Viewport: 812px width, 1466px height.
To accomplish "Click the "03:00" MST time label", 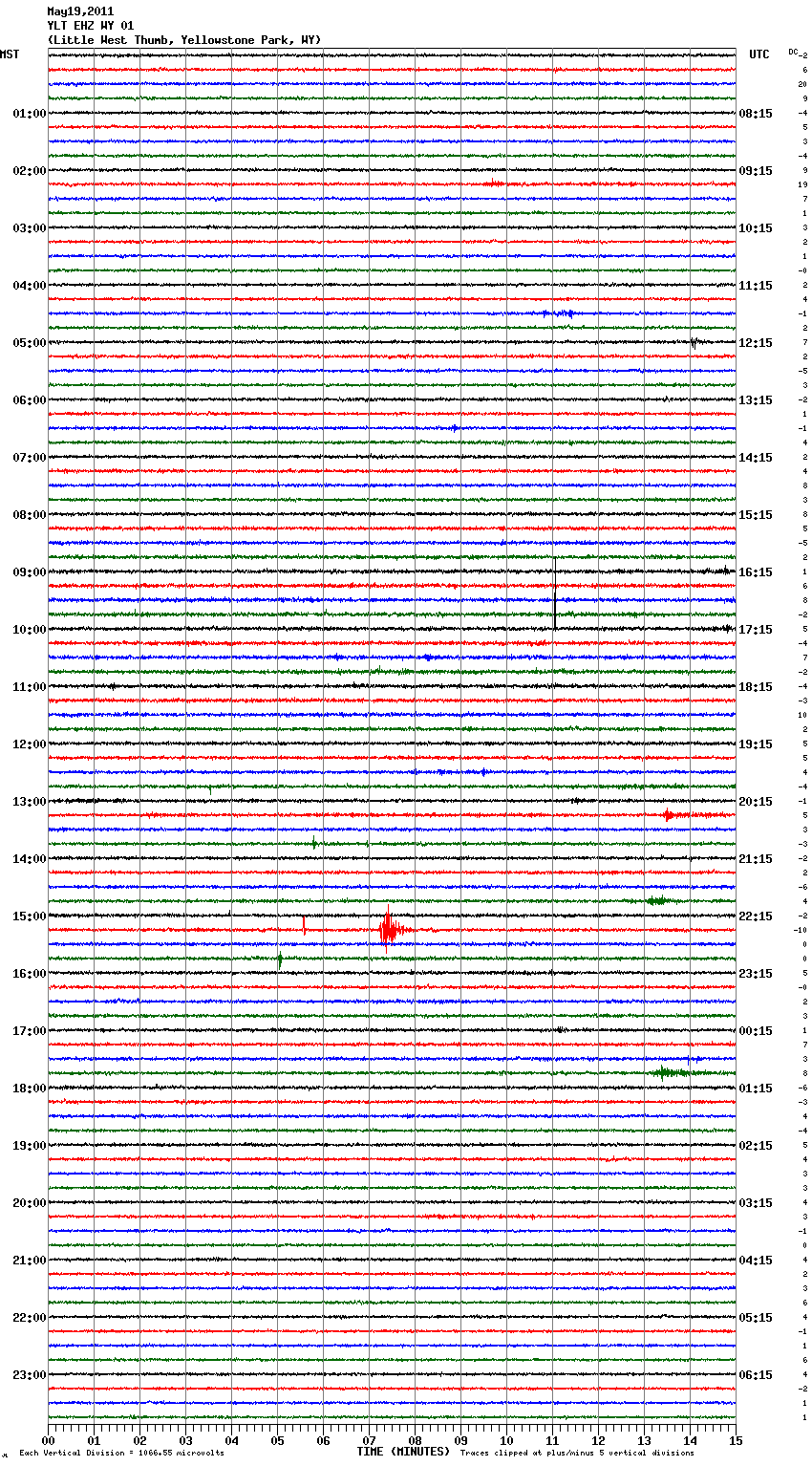I will click(30, 228).
